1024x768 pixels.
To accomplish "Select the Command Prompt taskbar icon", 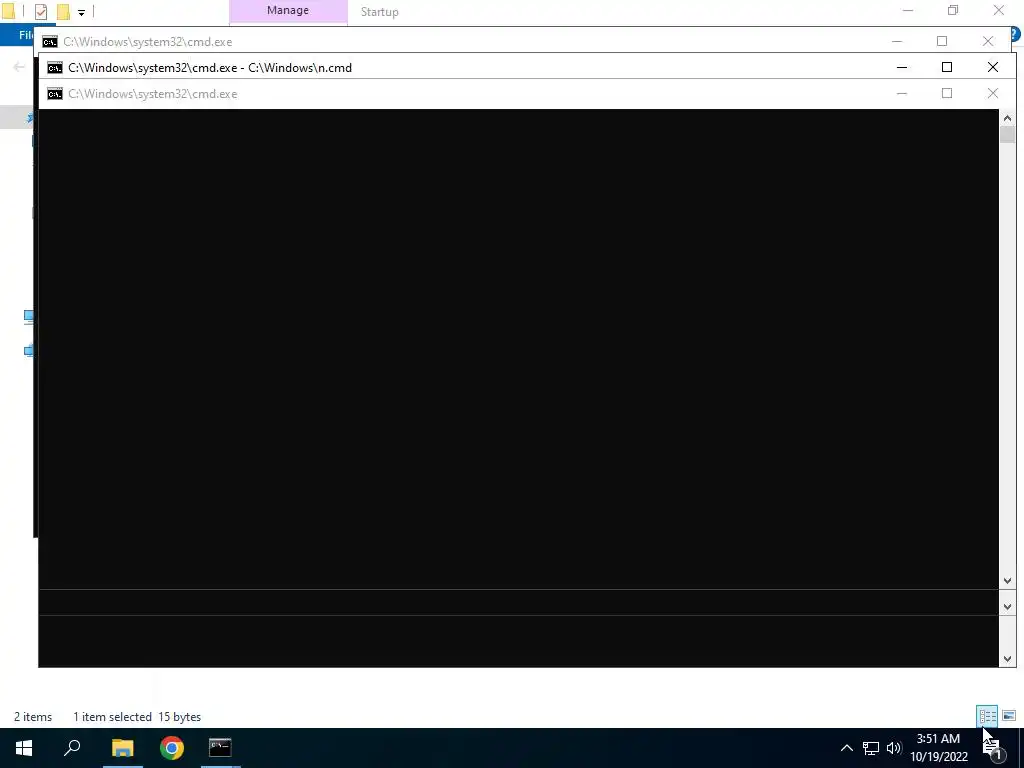I will [x=220, y=748].
